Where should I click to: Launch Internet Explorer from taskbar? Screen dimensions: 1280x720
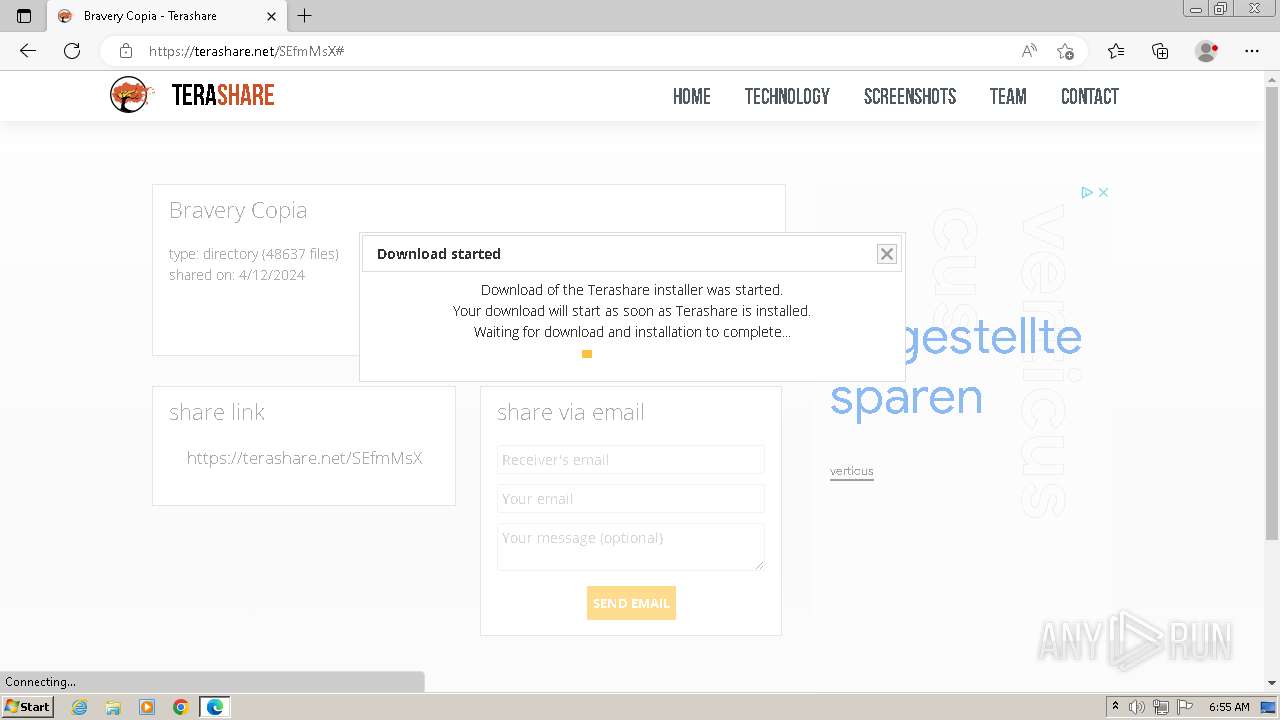click(80, 707)
